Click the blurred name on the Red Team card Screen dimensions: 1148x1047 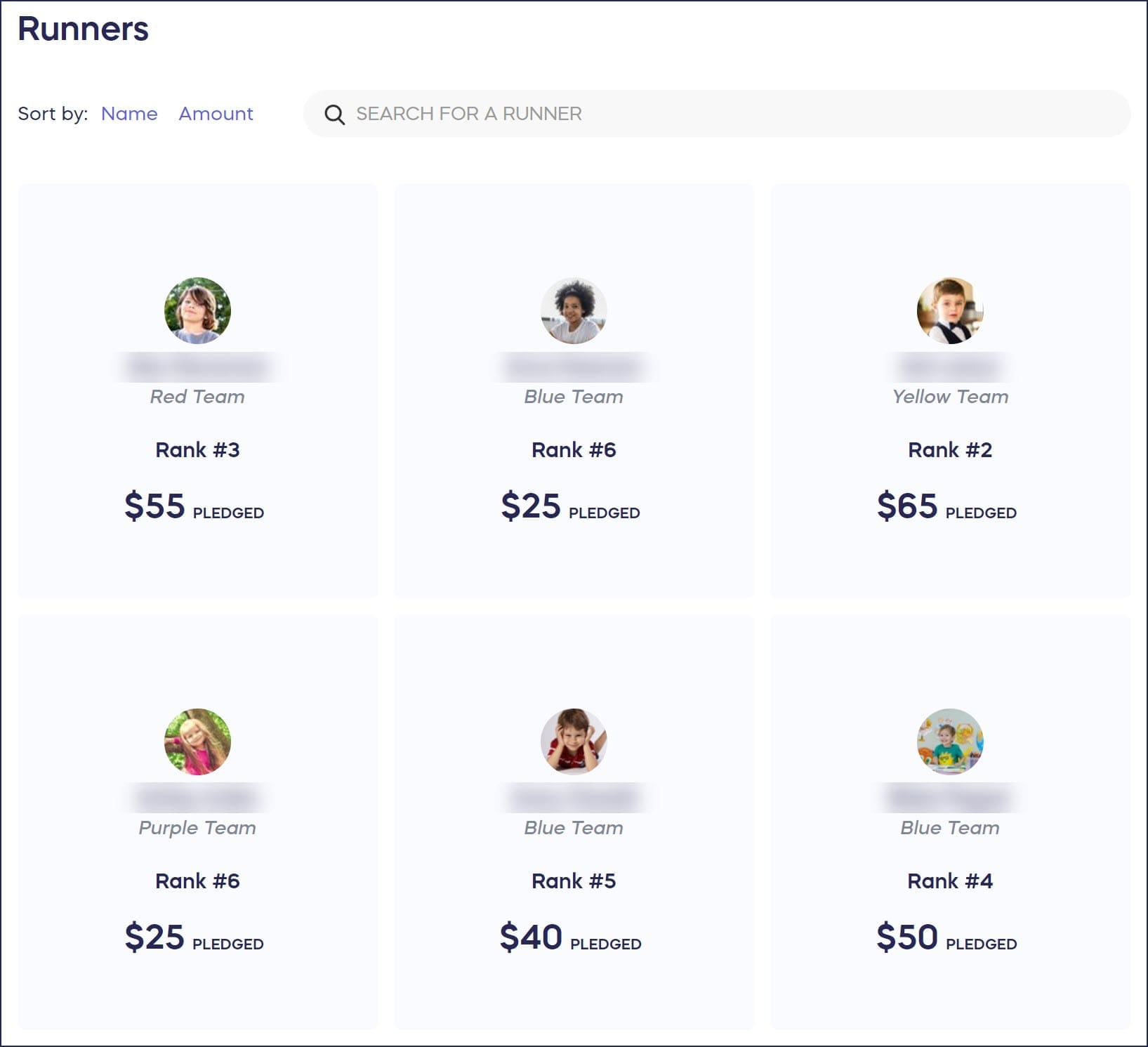(197, 367)
